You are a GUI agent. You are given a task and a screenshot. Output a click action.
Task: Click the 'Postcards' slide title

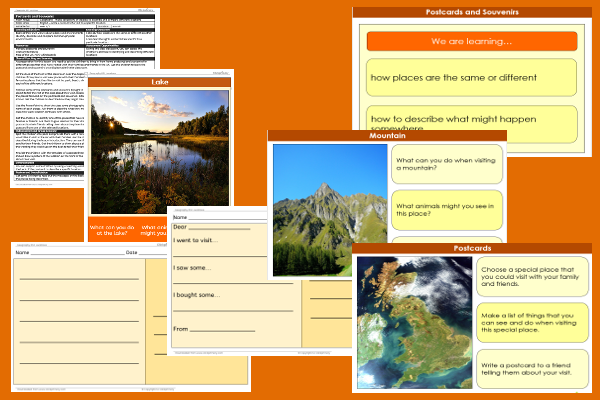coord(472,248)
